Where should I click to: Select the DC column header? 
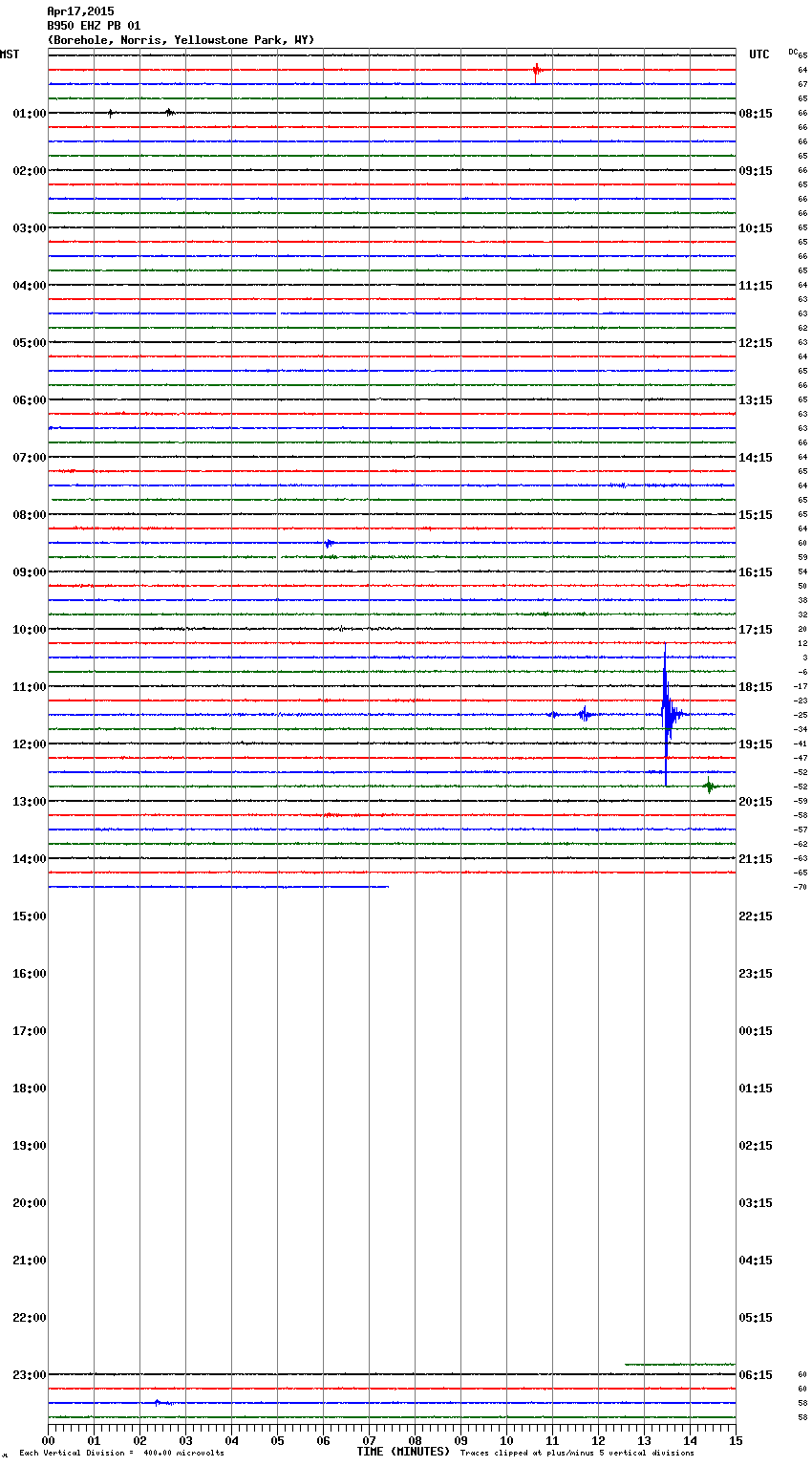(x=793, y=52)
